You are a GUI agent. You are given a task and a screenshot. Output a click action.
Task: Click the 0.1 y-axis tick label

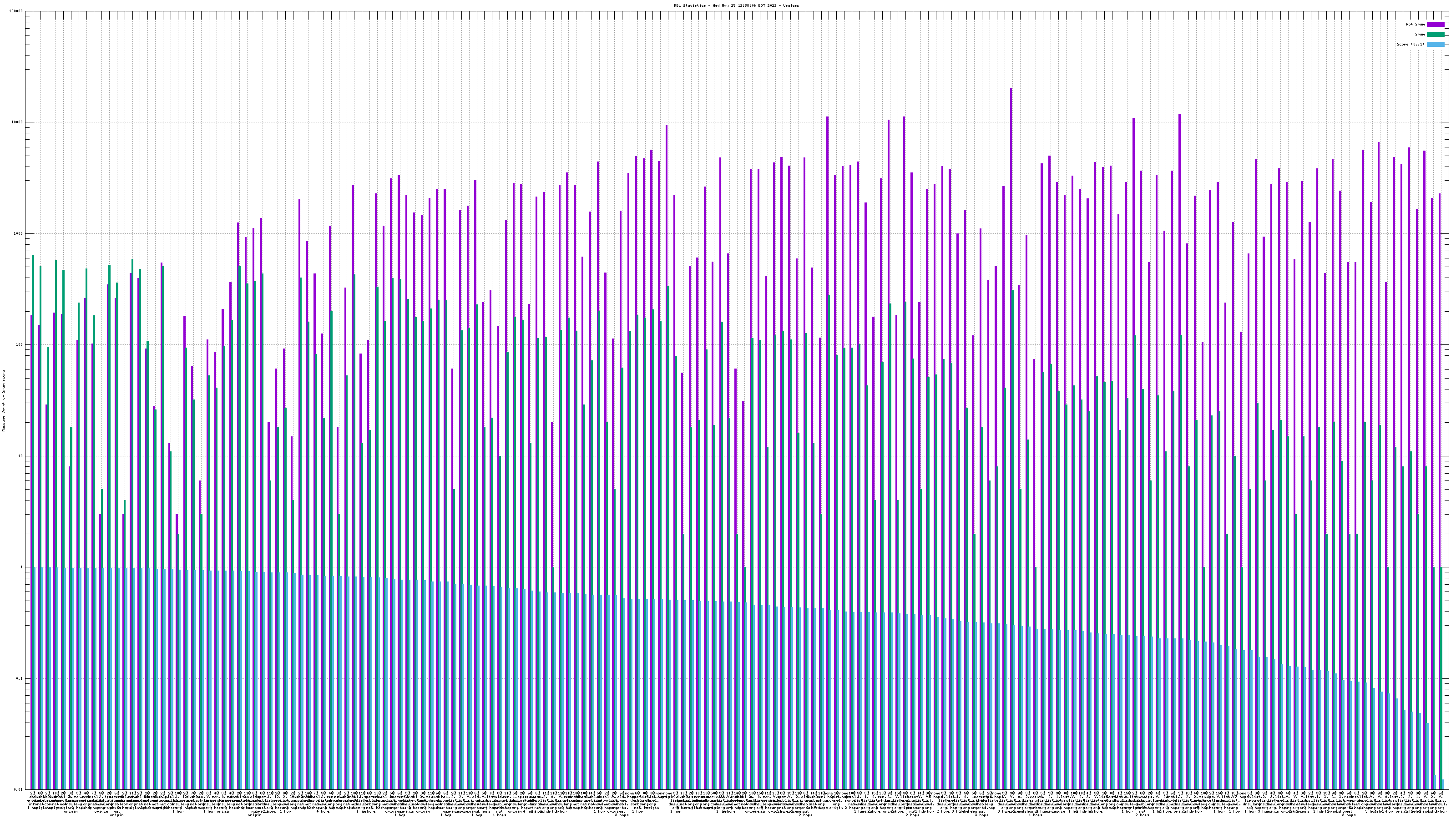click(x=20, y=678)
